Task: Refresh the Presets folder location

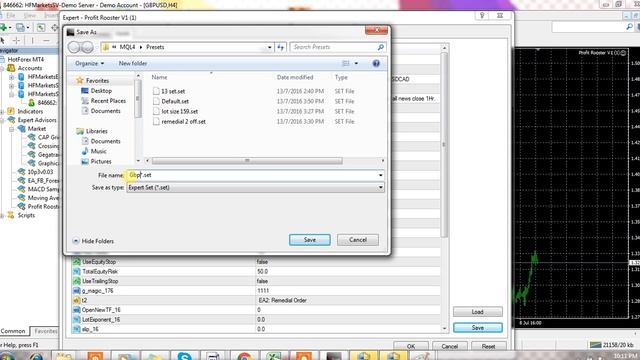Action: point(280,47)
